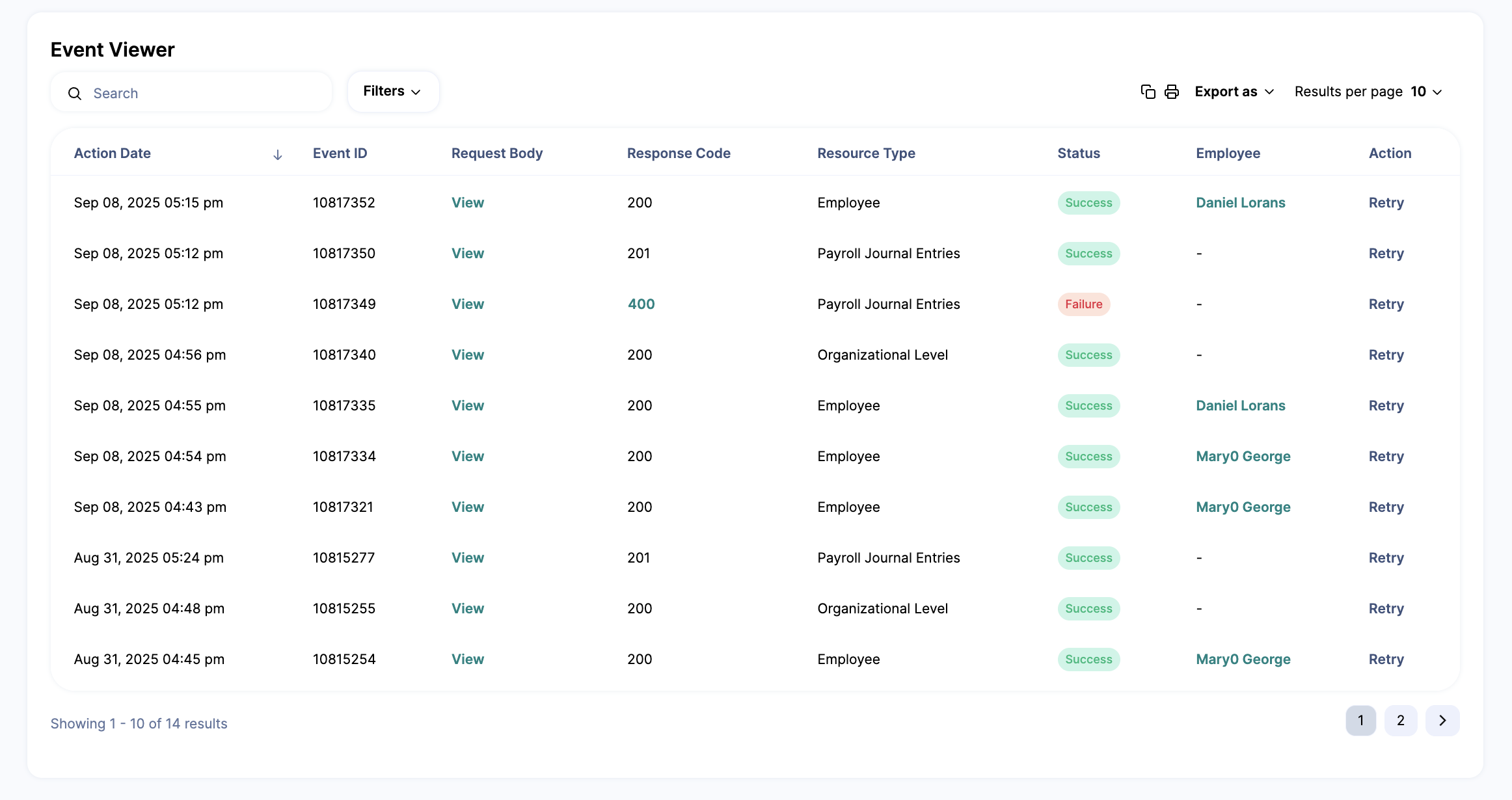This screenshot has height=800, width=1512.
Task: Click the copy icon beside Export as
Action: [x=1148, y=92]
